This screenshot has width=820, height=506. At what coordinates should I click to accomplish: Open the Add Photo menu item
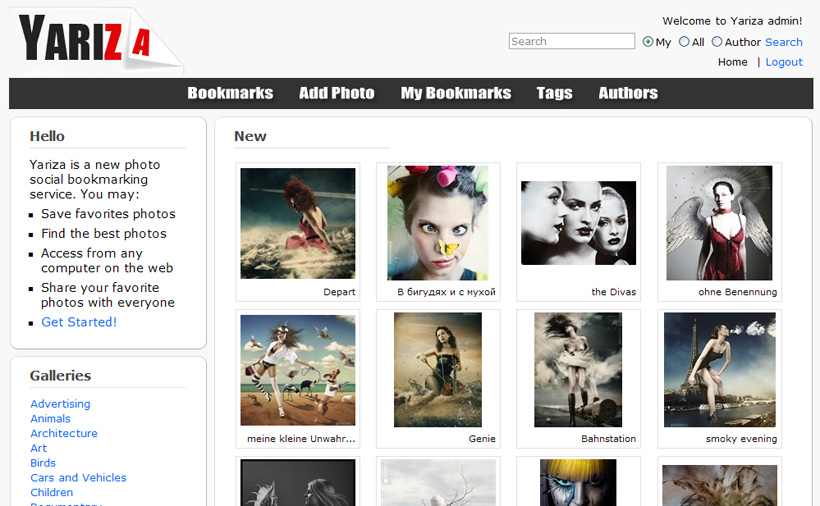(337, 93)
